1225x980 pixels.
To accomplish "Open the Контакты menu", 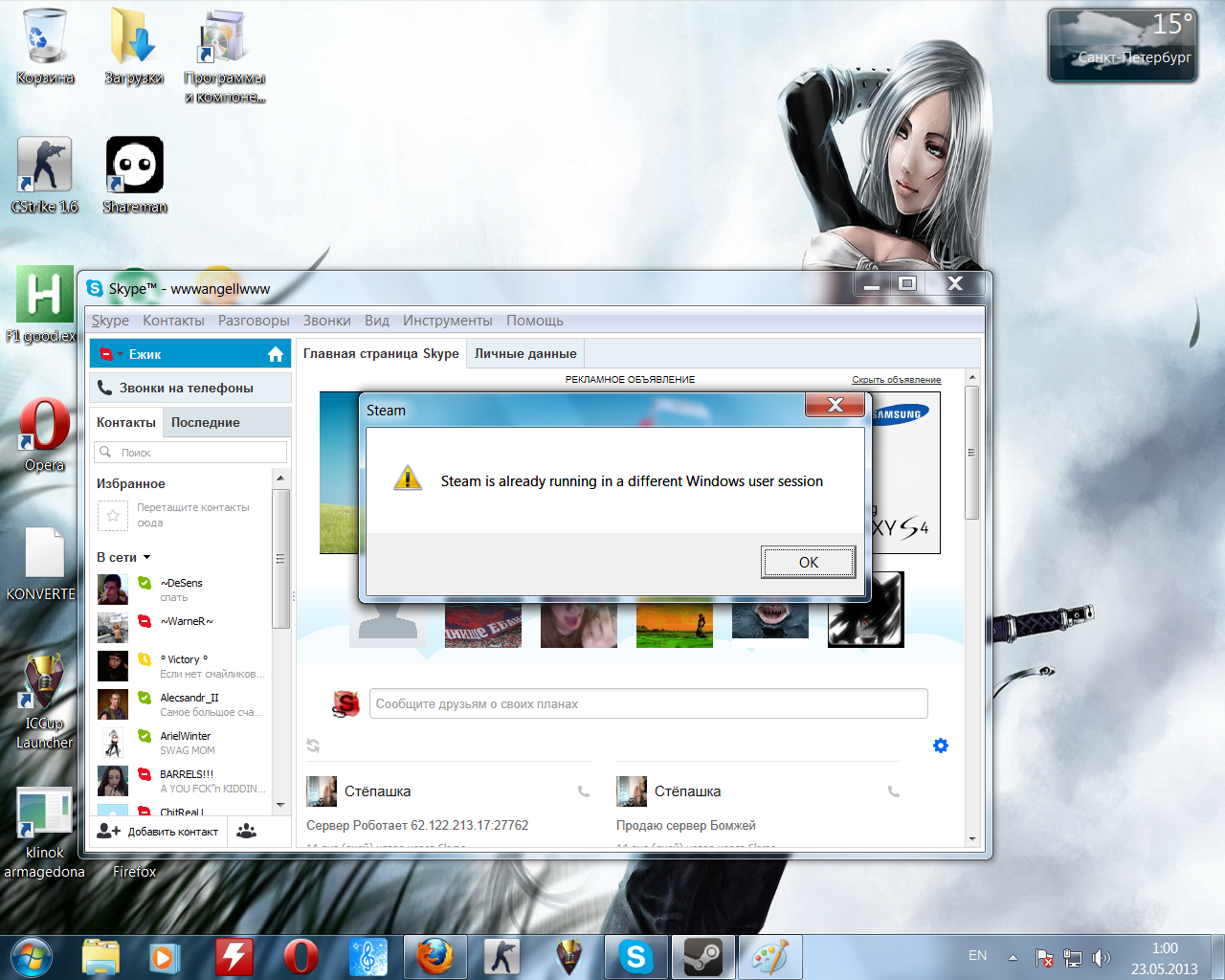I will point(173,321).
